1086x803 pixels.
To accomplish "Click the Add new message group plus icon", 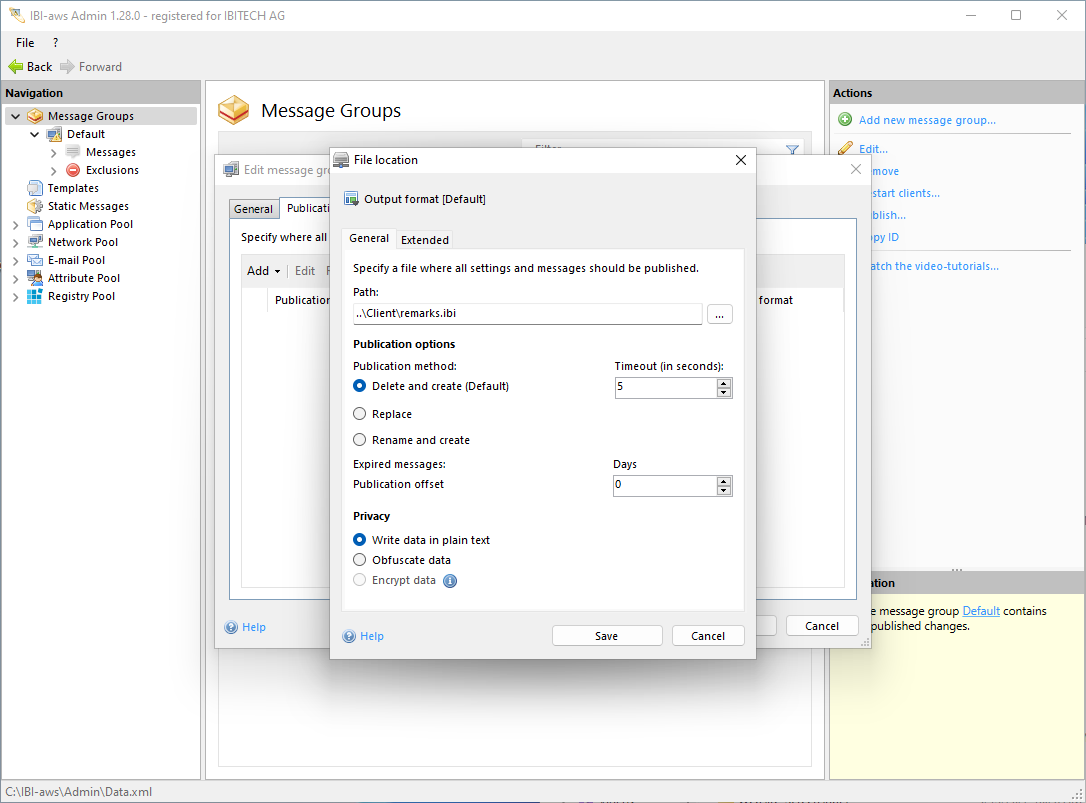I will tap(845, 120).
